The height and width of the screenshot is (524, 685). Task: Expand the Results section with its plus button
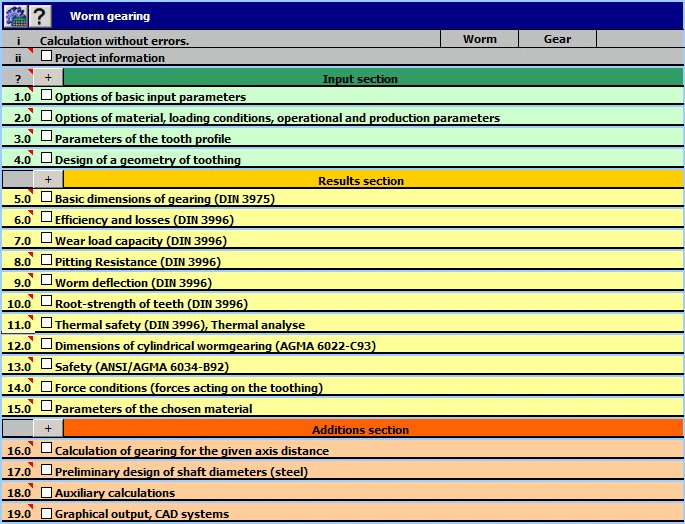pyautogui.click(x=48, y=180)
